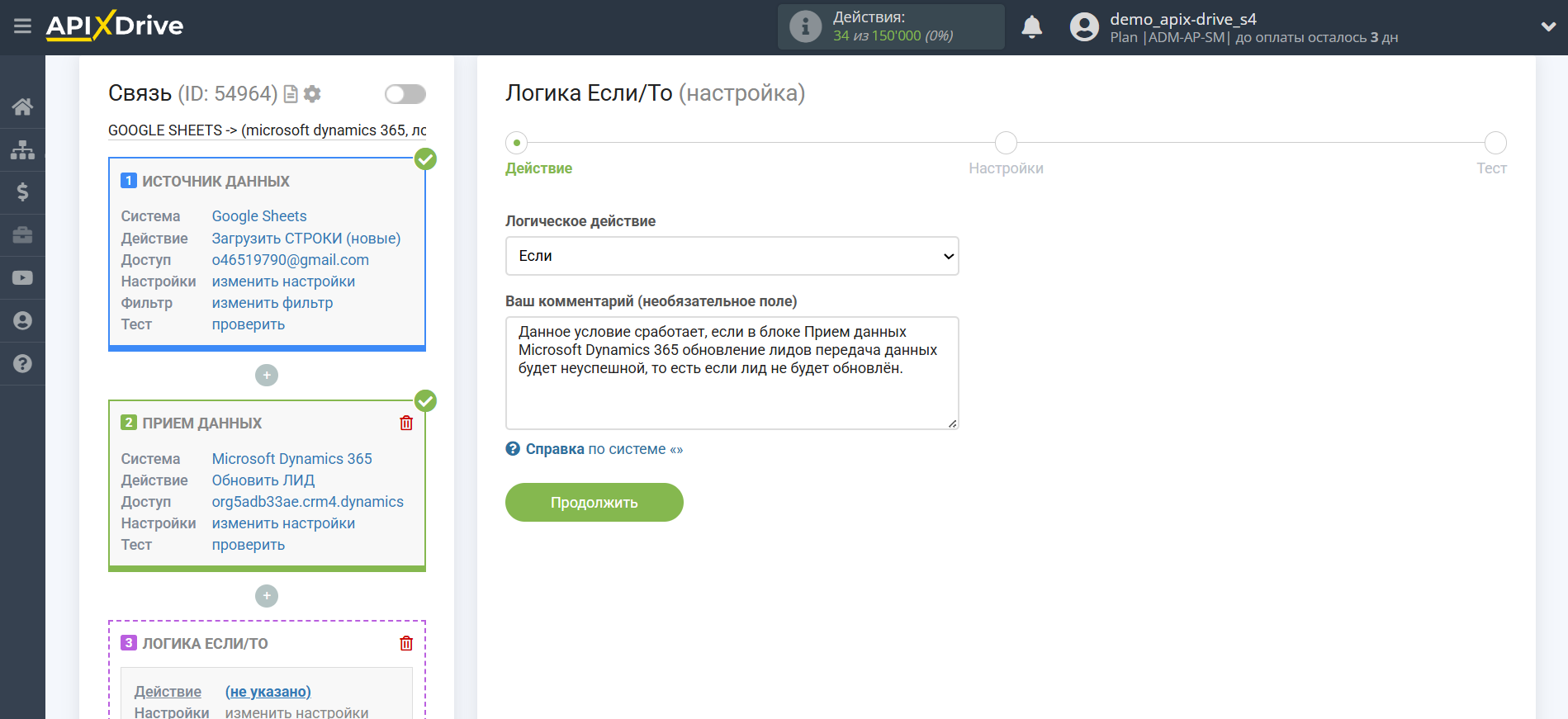Click the Продолжить button

[595, 503]
